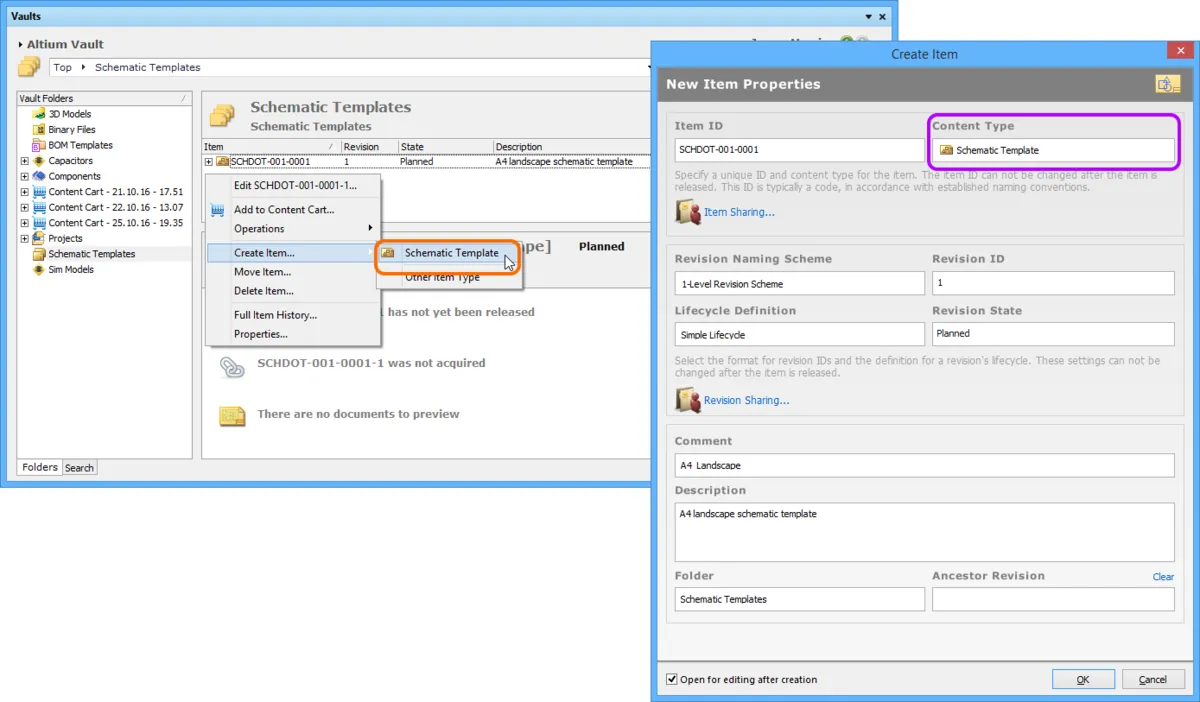Switch to the Folders tab
The height and width of the screenshot is (702, 1200).
click(40, 467)
